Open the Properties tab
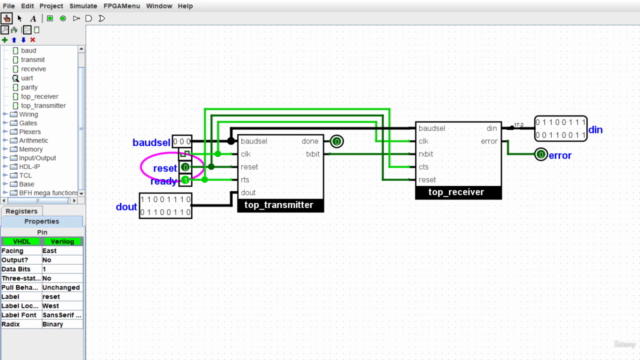The image size is (640, 360). pos(42,221)
